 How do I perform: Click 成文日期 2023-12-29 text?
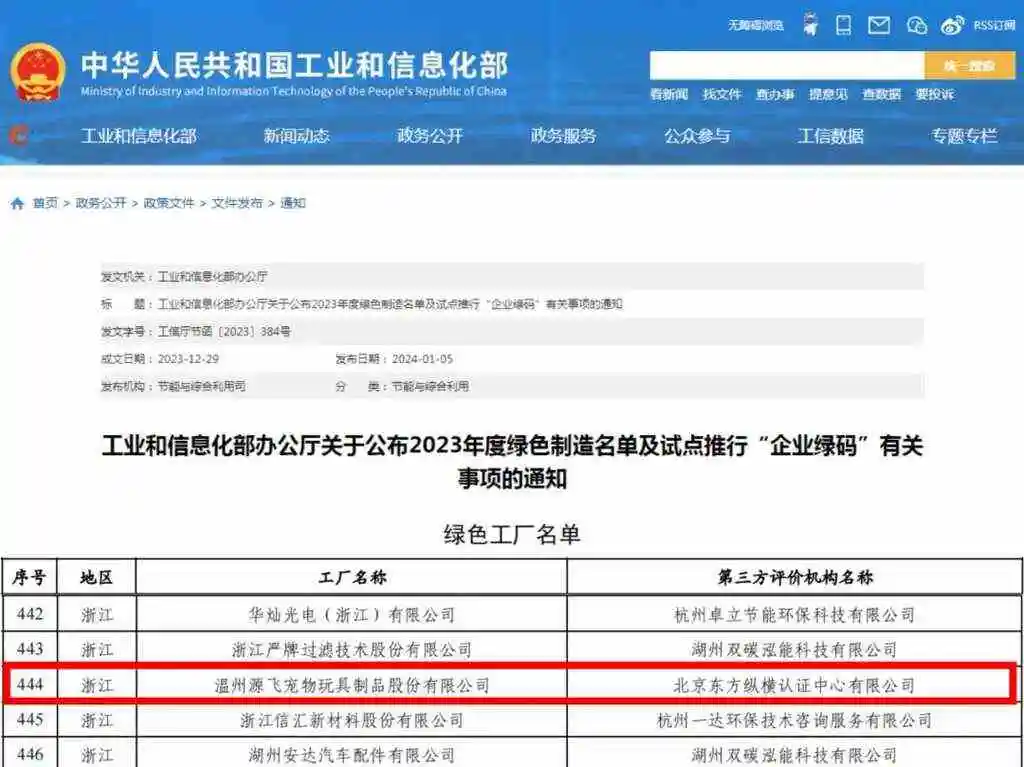click(160, 359)
